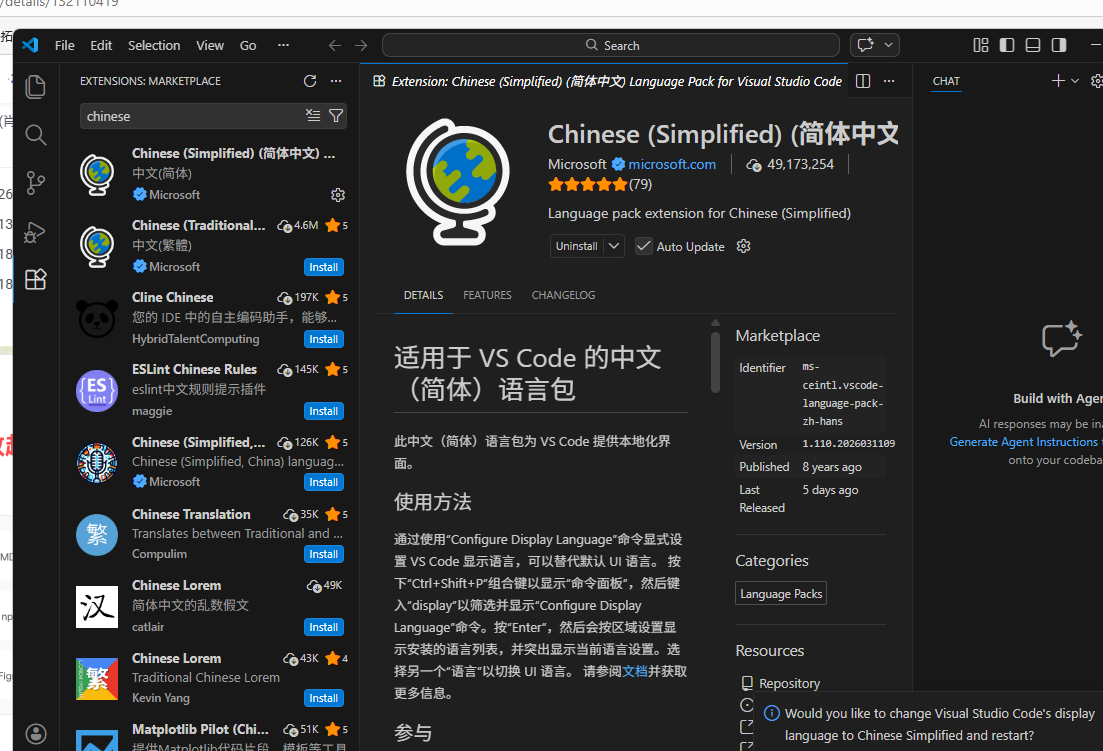
Task: Install Chinese Lorem by Kevin Yang
Action: [x=324, y=698]
